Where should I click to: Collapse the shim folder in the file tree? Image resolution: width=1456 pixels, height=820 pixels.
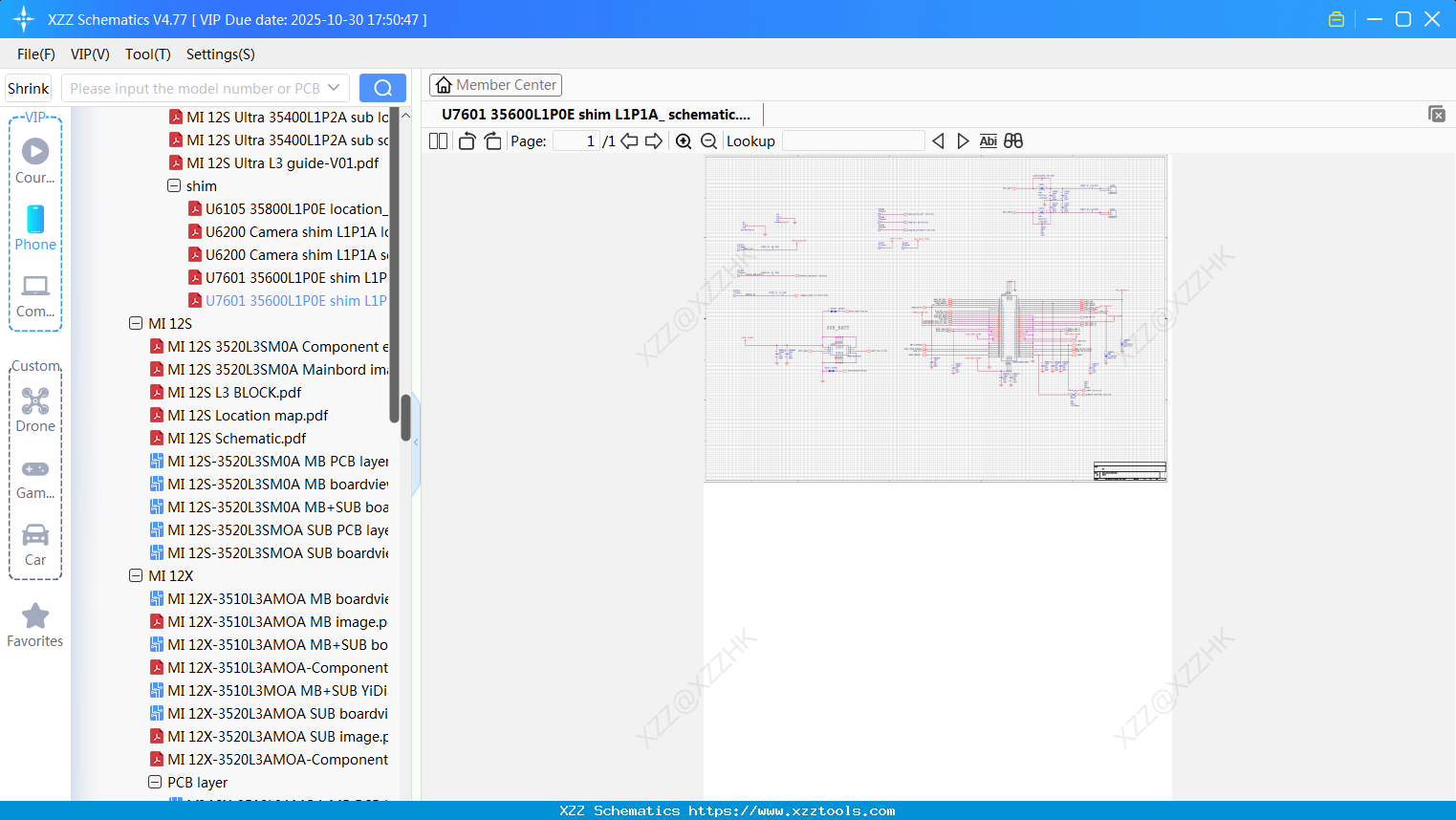pos(173,185)
